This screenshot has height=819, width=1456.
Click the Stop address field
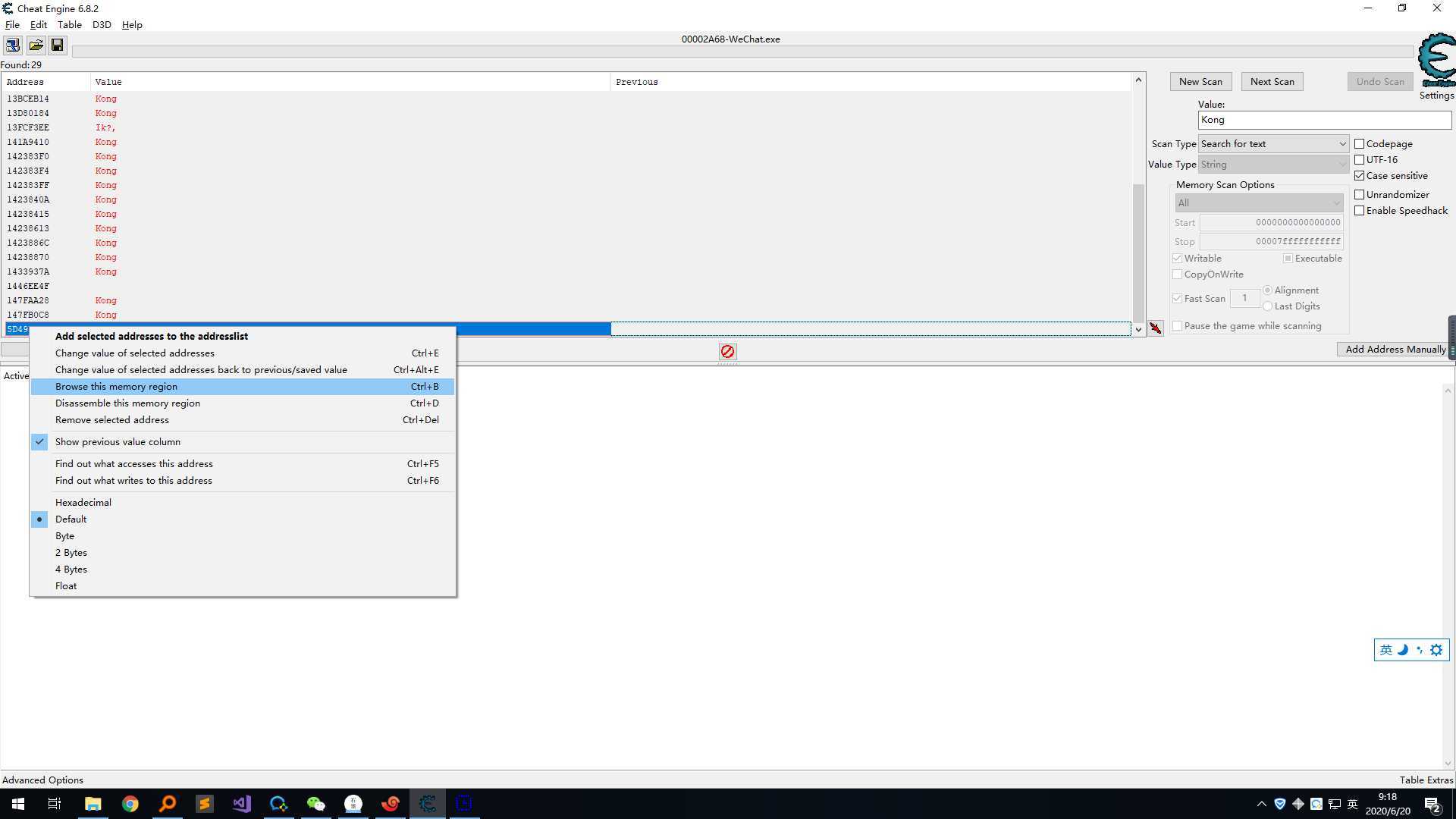(1271, 241)
